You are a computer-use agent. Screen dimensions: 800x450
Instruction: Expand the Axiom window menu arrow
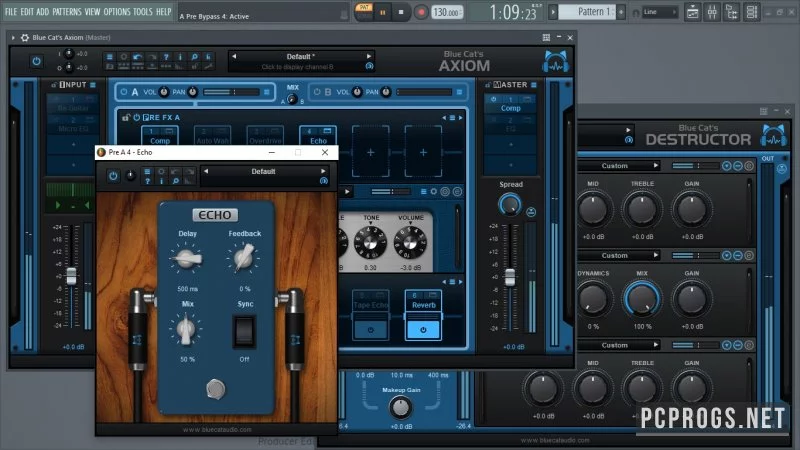13,37
